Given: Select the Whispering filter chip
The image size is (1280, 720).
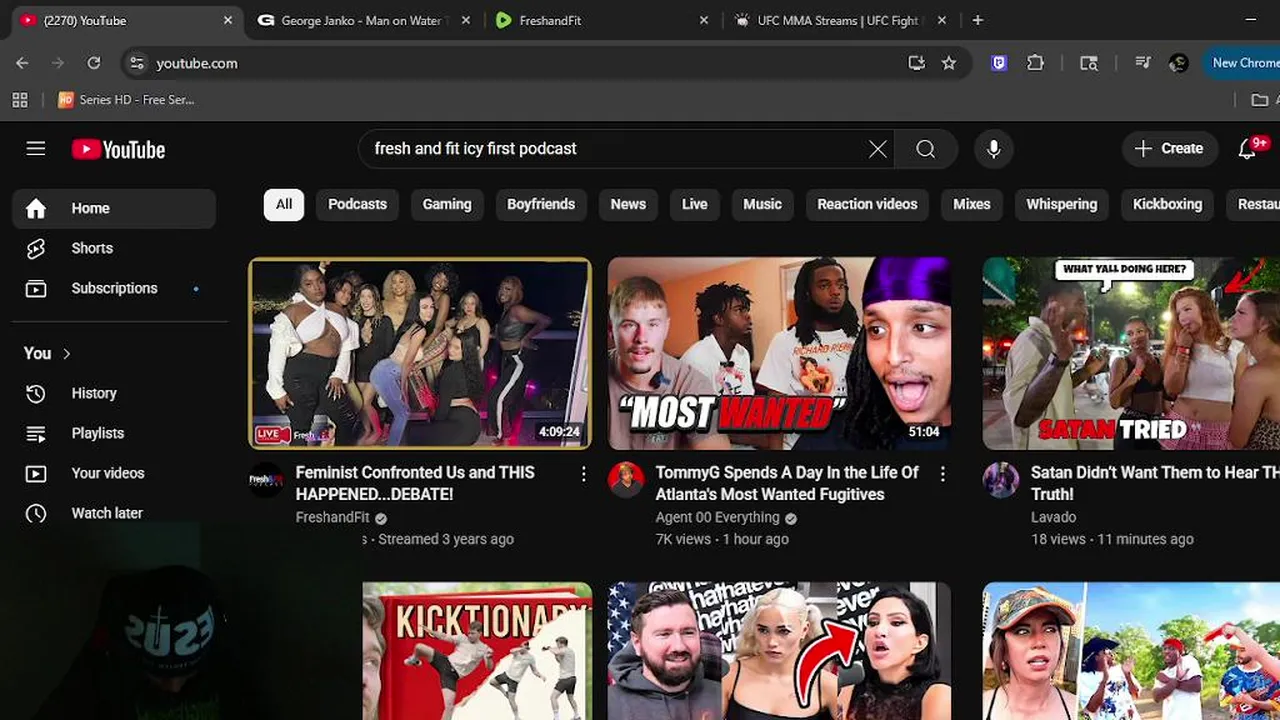Looking at the screenshot, I should pyautogui.click(x=1062, y=204).
